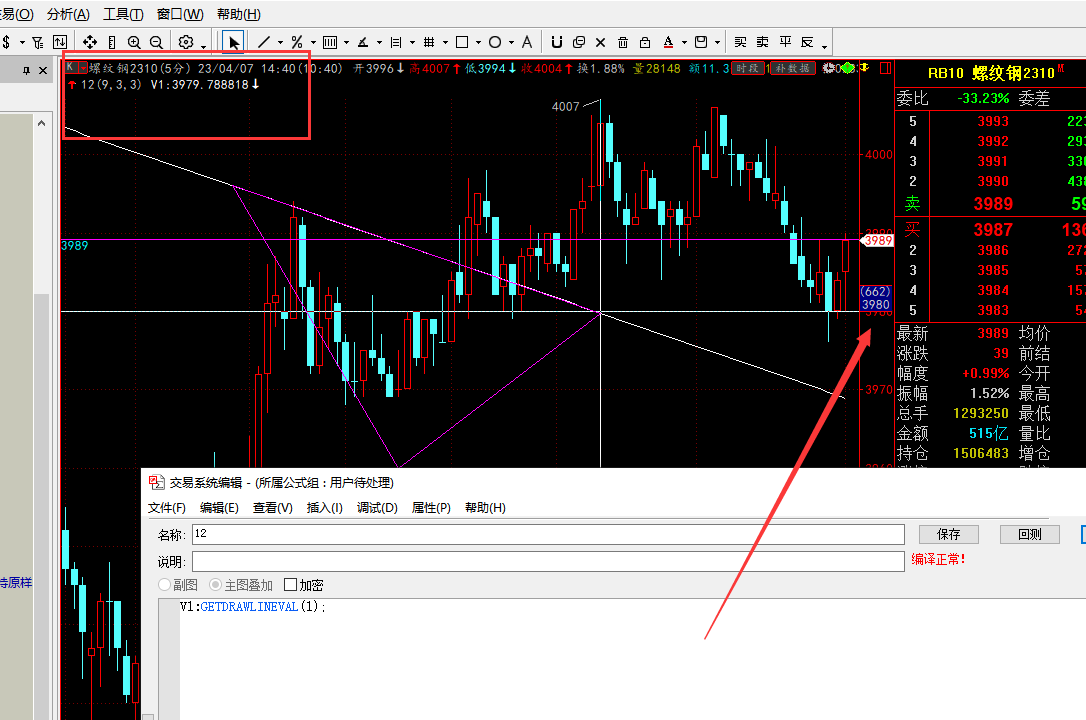Expand the line tool dropdown arrow
Image resolution: width=1086 pixels, height=720 pixels.
pyautogui.click(x=281, y=43)
